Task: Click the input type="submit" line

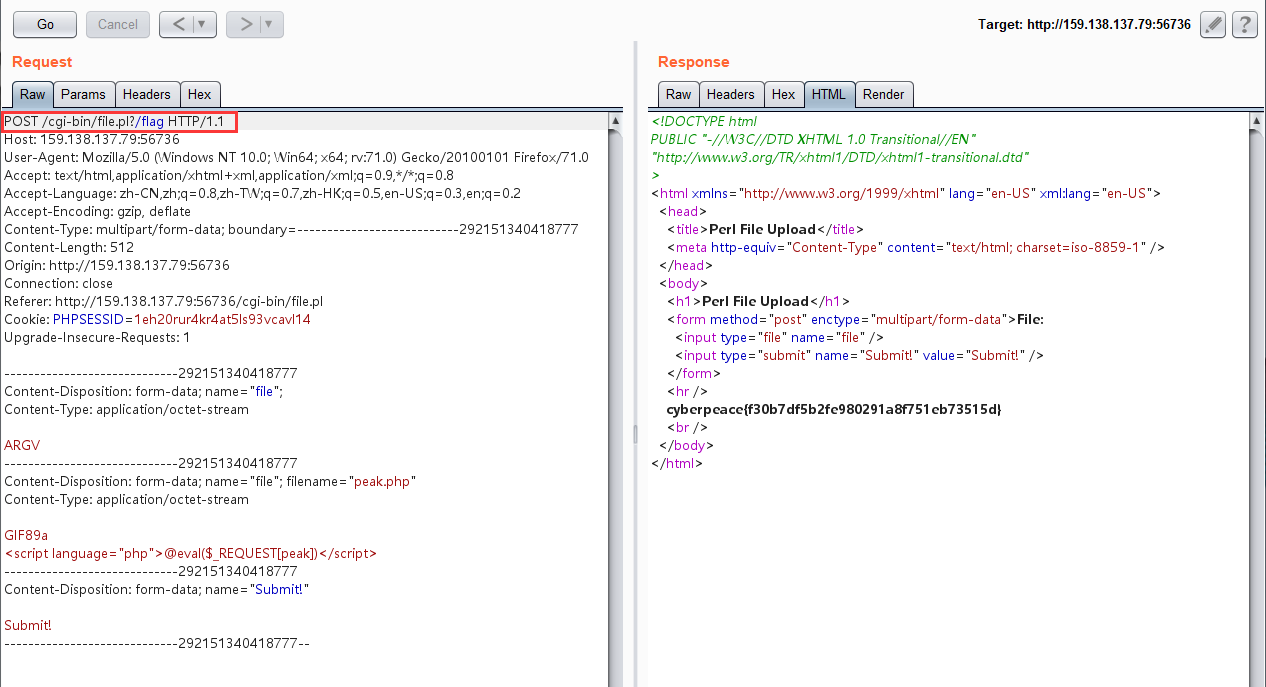Action: (x=860, y=356)
